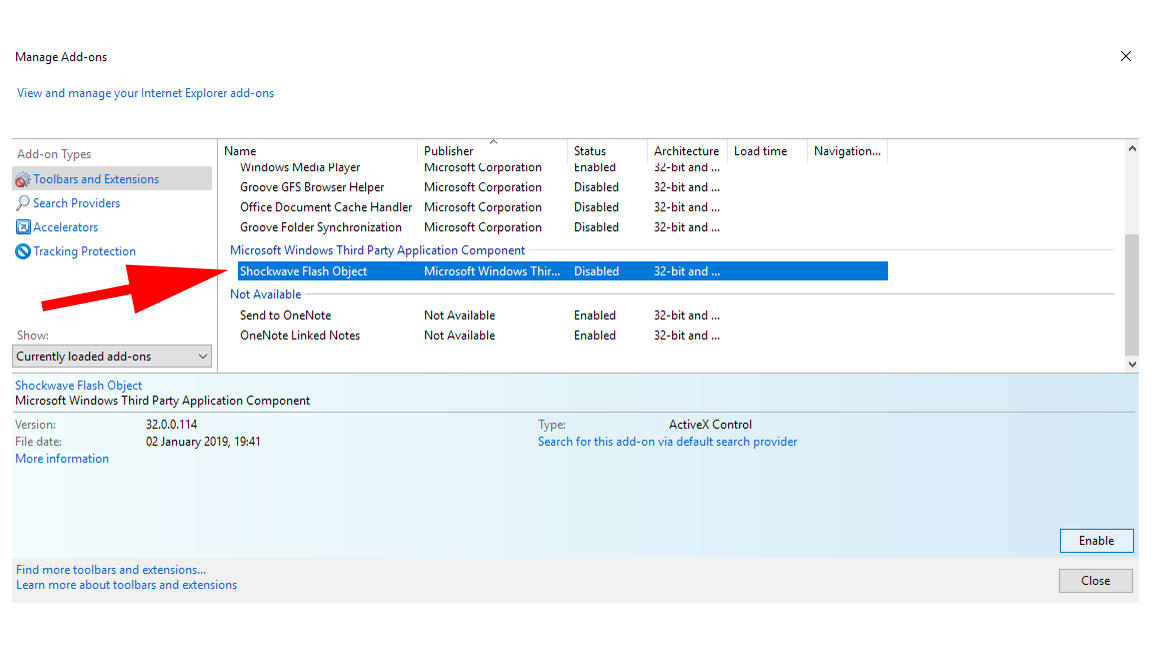Click the Search Providers magnifier icon
This screenshot has height=649, width=1153.
(23, 203)
